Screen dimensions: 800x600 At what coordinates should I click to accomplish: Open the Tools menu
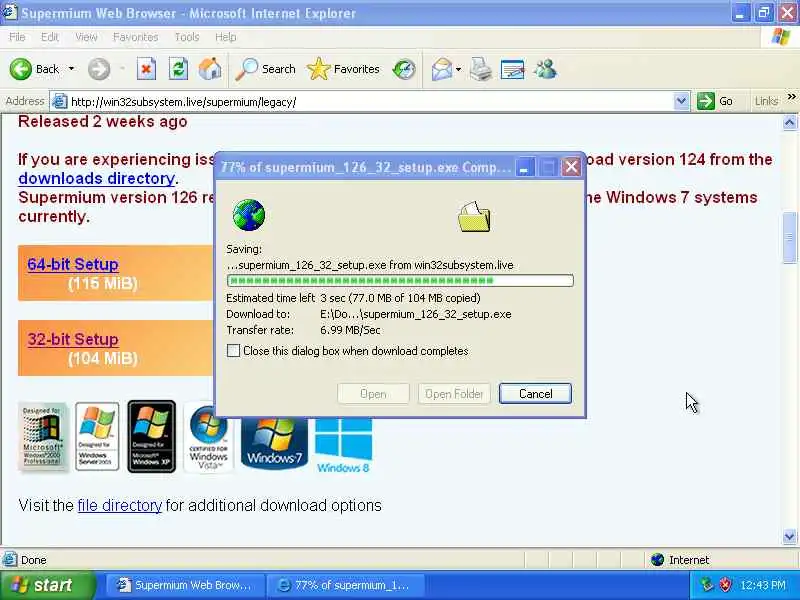click(187, 37)
